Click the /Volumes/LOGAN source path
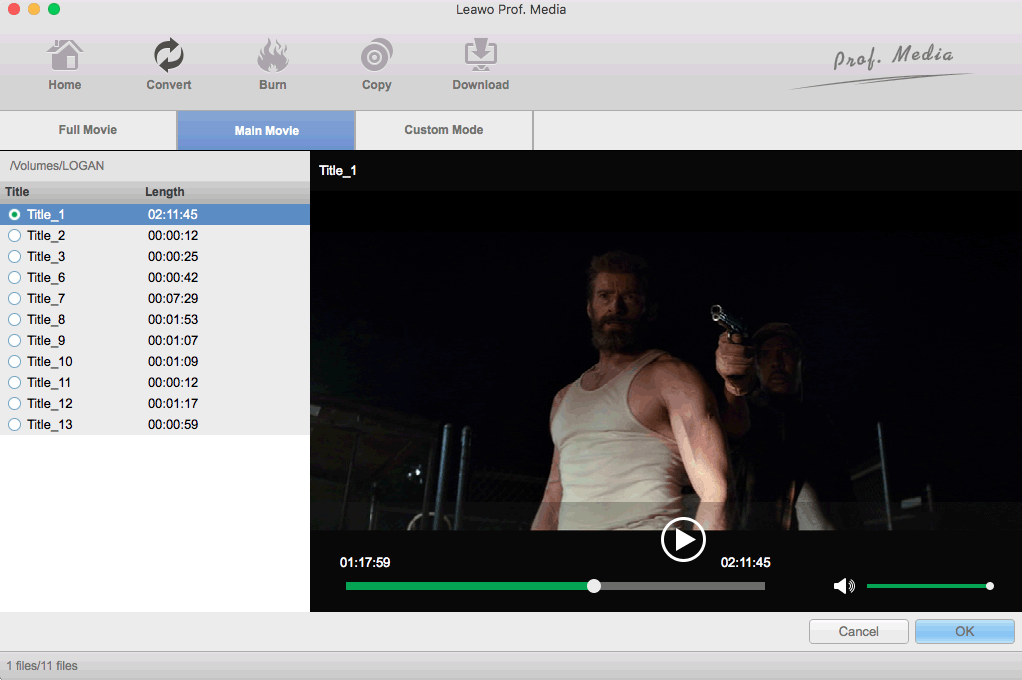Image resolution: width=1022 pixels, height=680 pixels. point(57,166)
